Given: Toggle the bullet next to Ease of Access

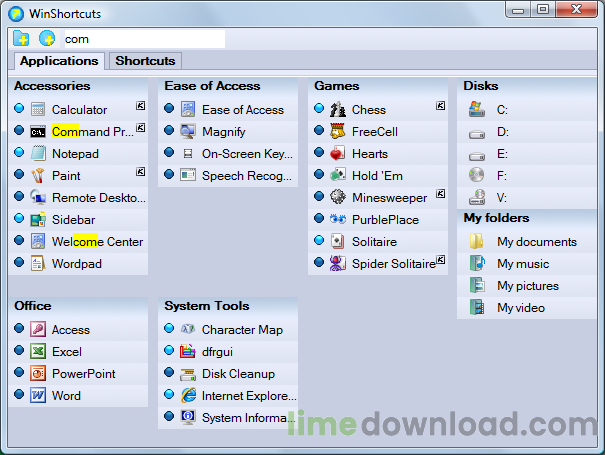Looking at the screenshot, I should [x=169, y=108].
